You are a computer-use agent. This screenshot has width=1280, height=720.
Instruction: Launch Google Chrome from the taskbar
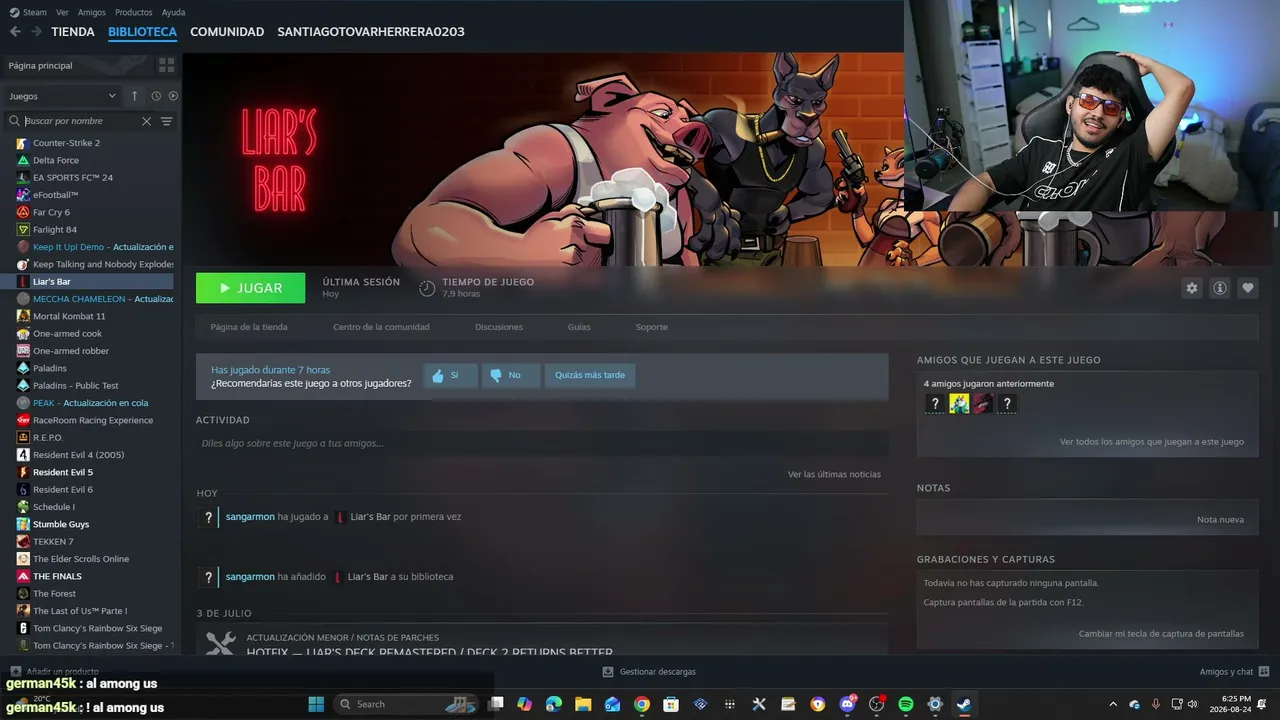pyautogui.click(x=642, y=704)
